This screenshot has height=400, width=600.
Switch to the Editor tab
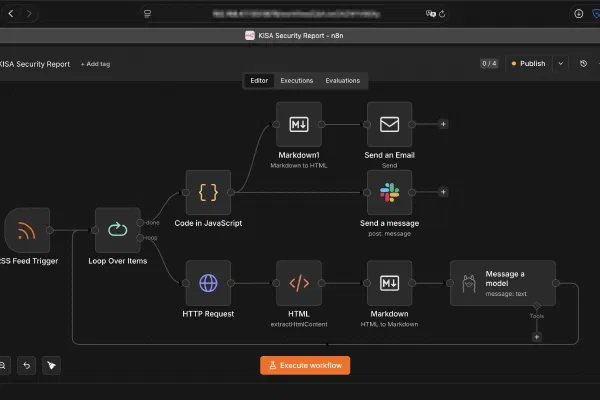point(259,81)
